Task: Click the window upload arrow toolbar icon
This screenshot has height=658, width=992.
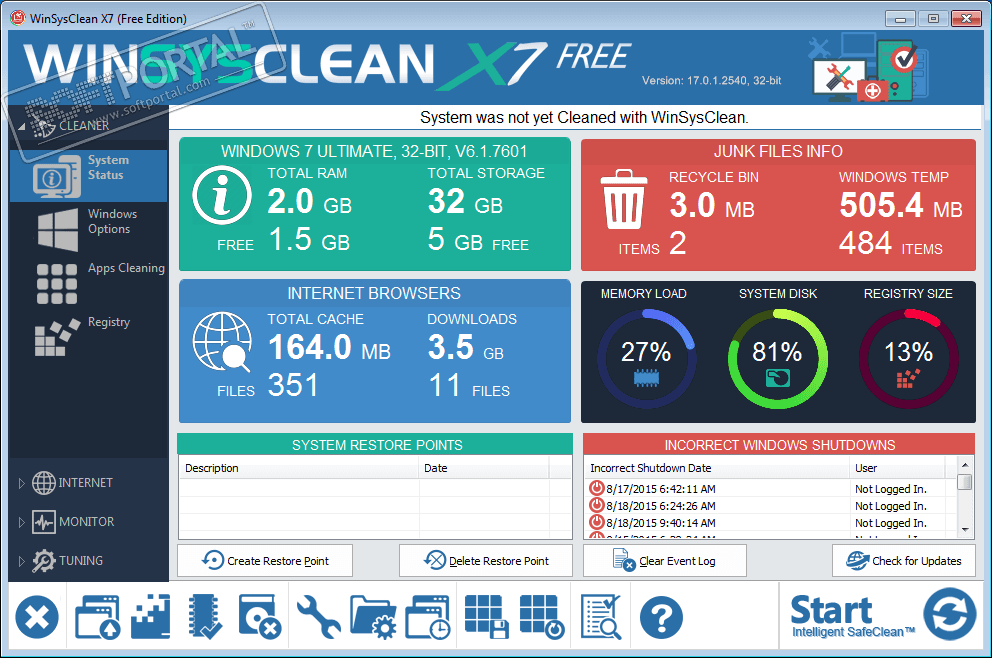Action: [x=97, y=617]
